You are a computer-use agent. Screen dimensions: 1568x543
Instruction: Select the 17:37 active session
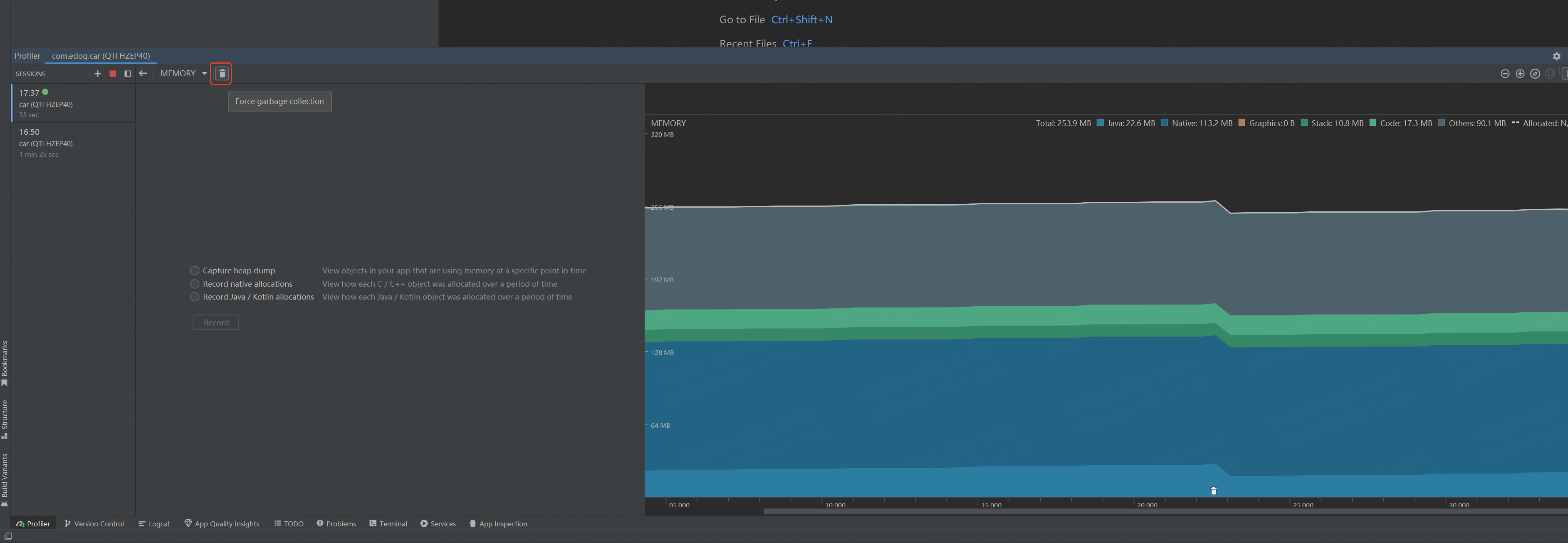pos(73,103)
